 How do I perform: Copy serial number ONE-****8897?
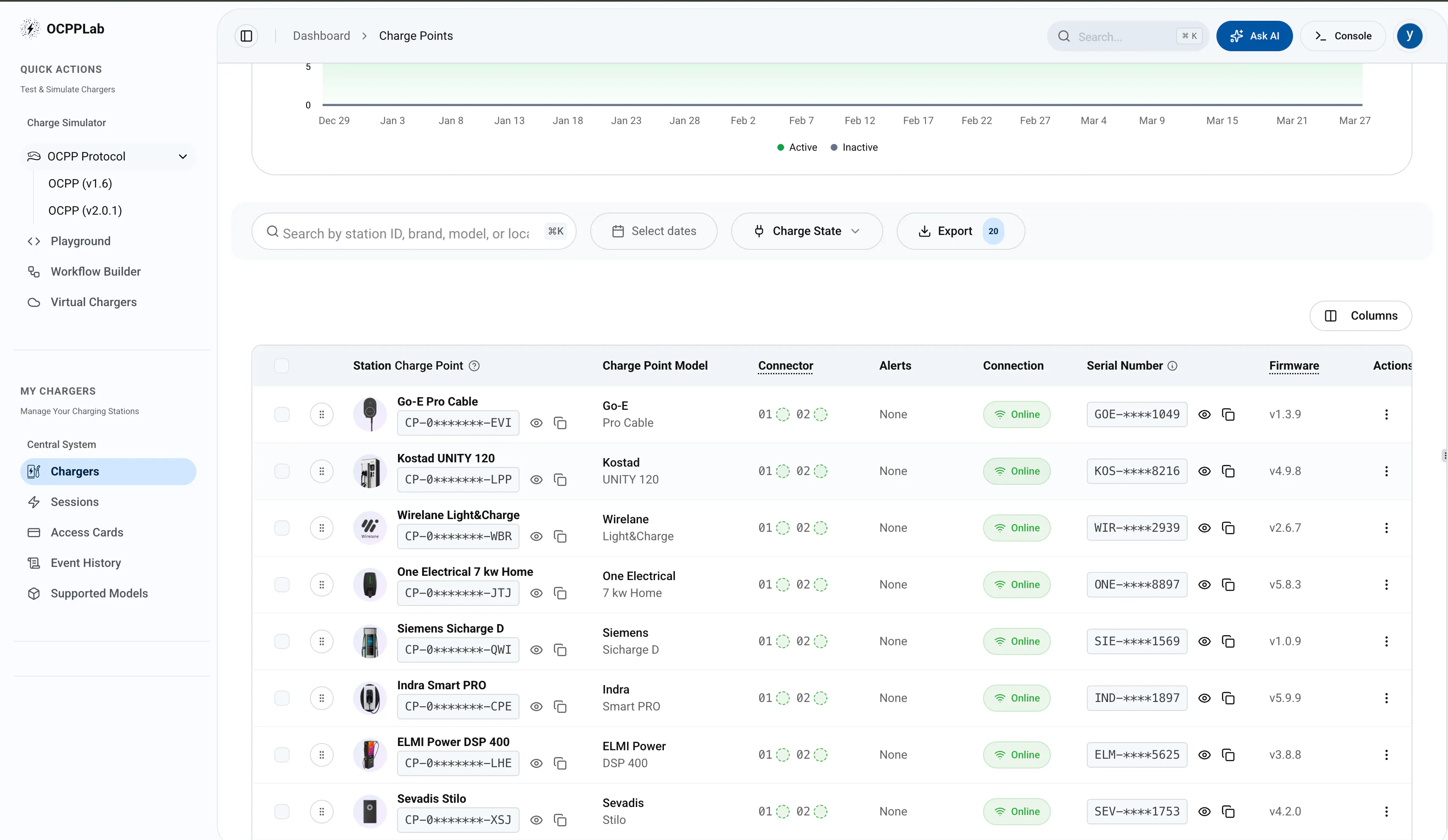(1229, 584)
